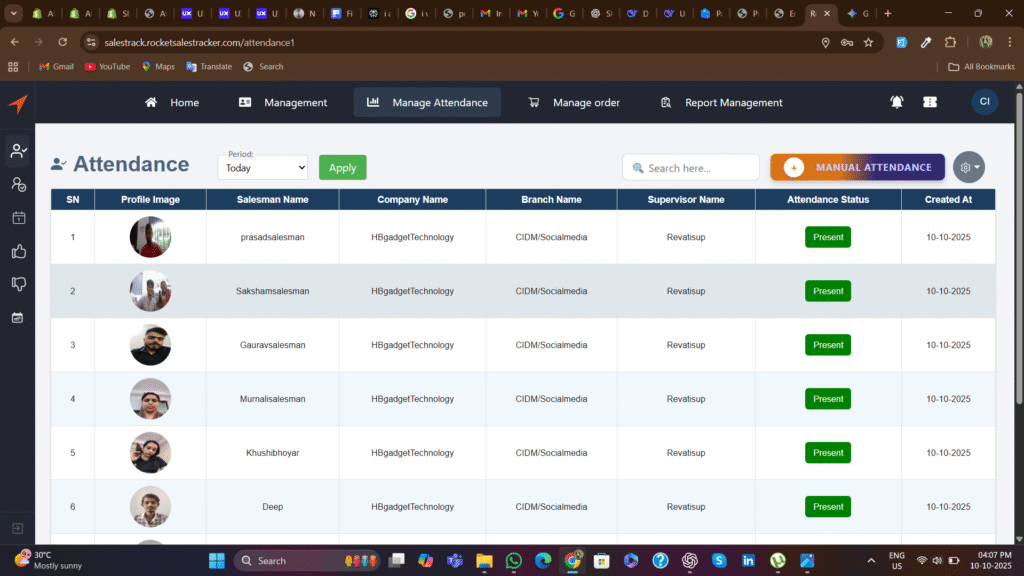Screen dimensions: 1024x576
Task: Go to the Home menu
Action: pyautogui.click(x=172, y=103)
